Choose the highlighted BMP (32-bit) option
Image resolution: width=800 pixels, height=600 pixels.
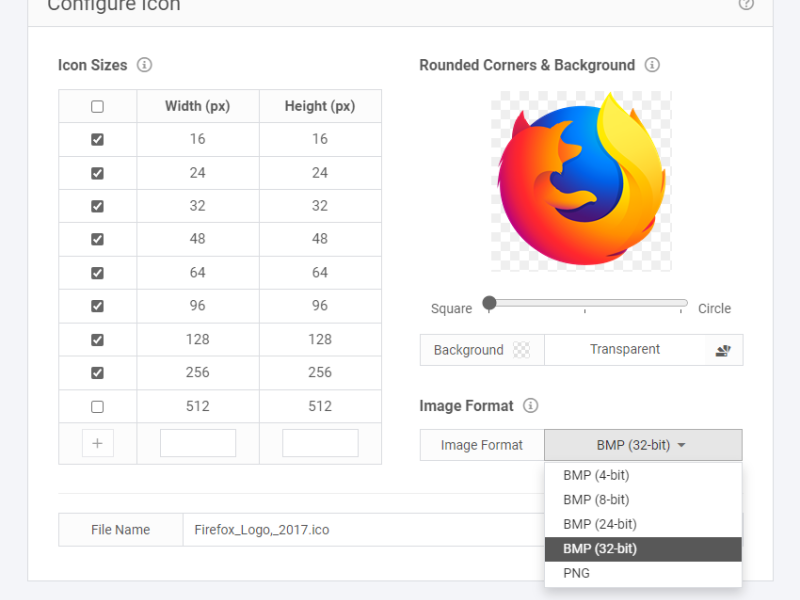pos(643,549)
